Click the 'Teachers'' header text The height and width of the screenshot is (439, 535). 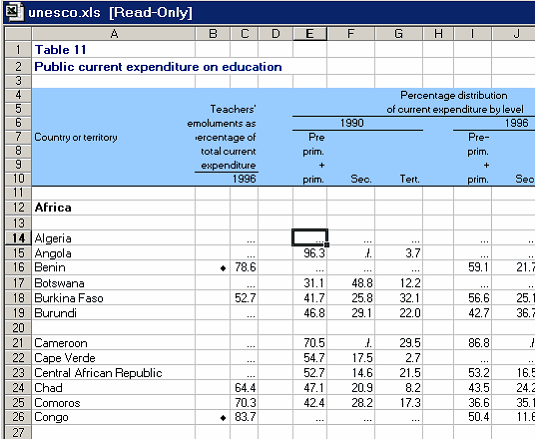pyautogui.click(x=233, y=109)
